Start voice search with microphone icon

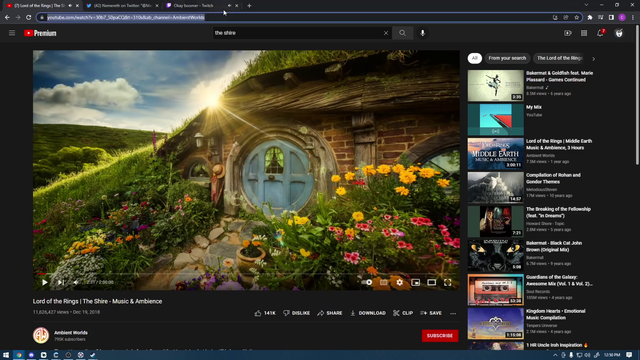click(422, 33)
